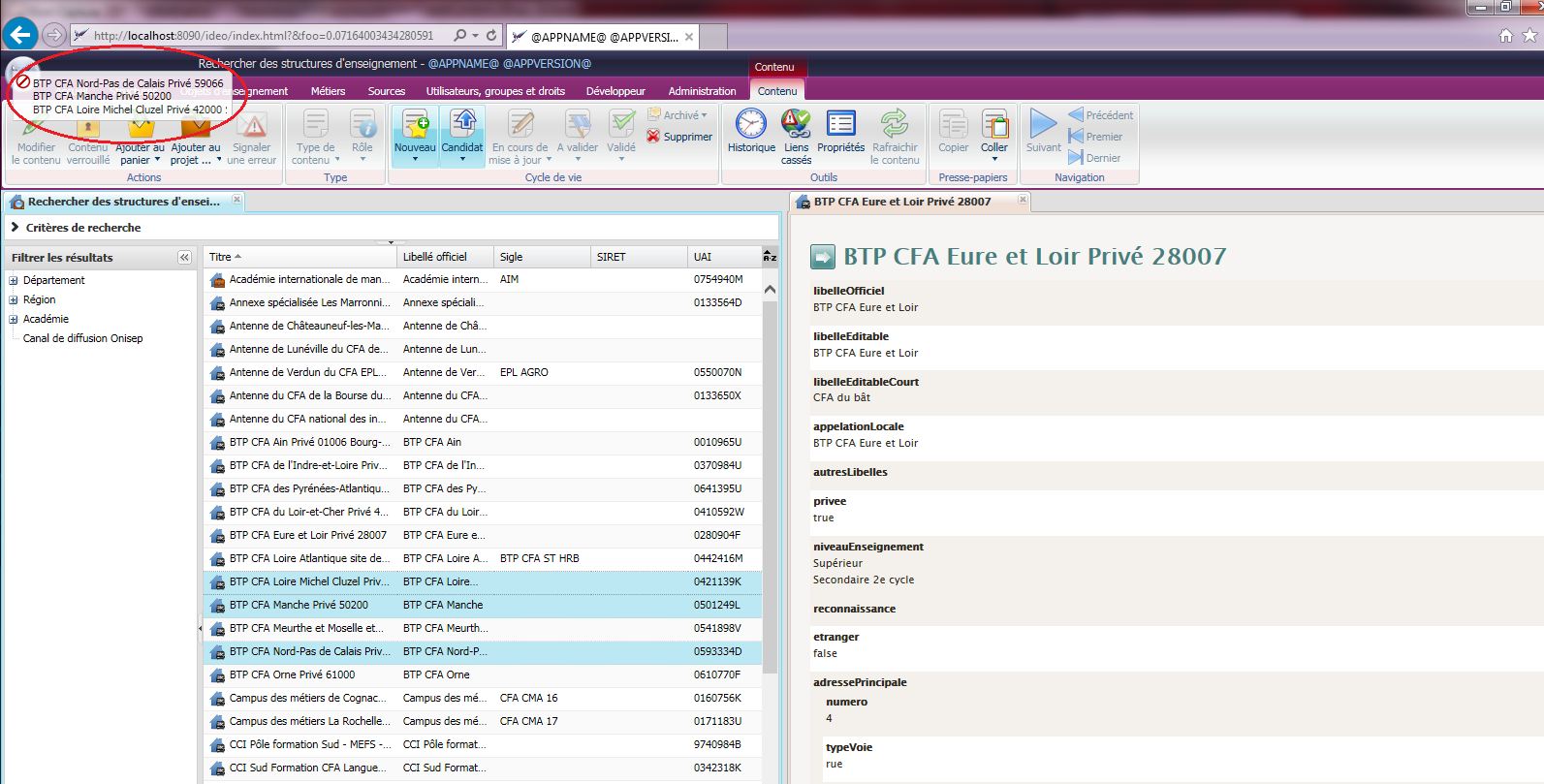The width and height of the screenshot is (1544, 784).
Task: Click the Nouveau lifecycle icon
Action: [x=415, y=124]
